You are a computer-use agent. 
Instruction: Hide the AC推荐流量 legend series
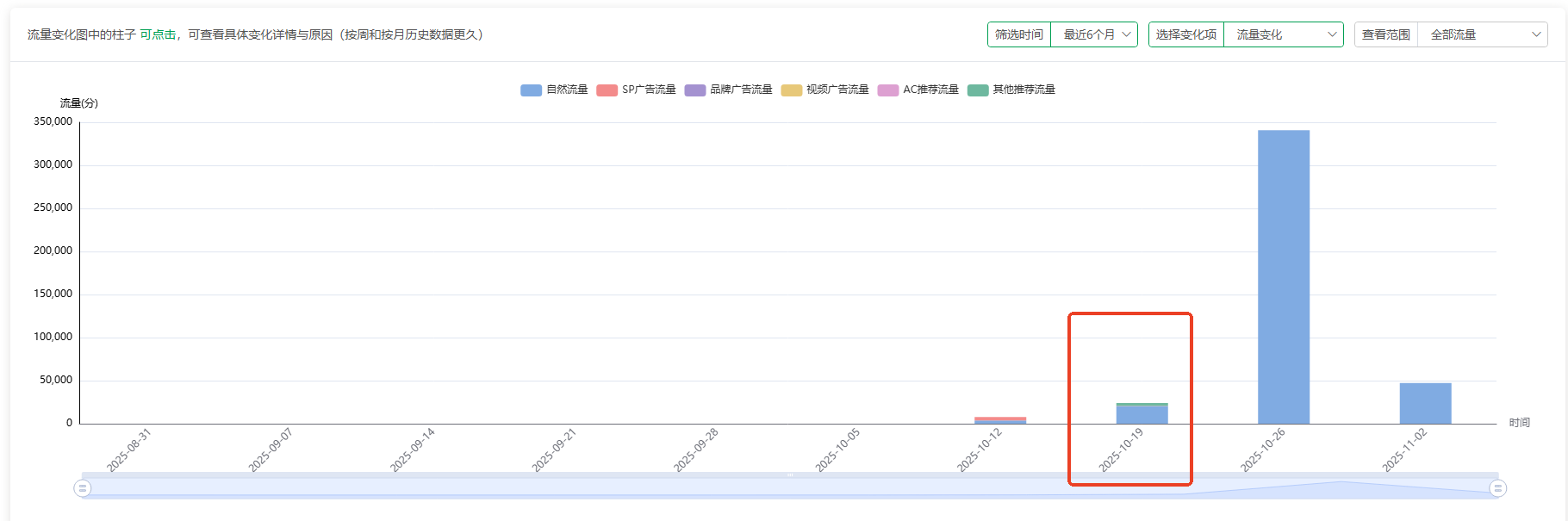(918, 90)
